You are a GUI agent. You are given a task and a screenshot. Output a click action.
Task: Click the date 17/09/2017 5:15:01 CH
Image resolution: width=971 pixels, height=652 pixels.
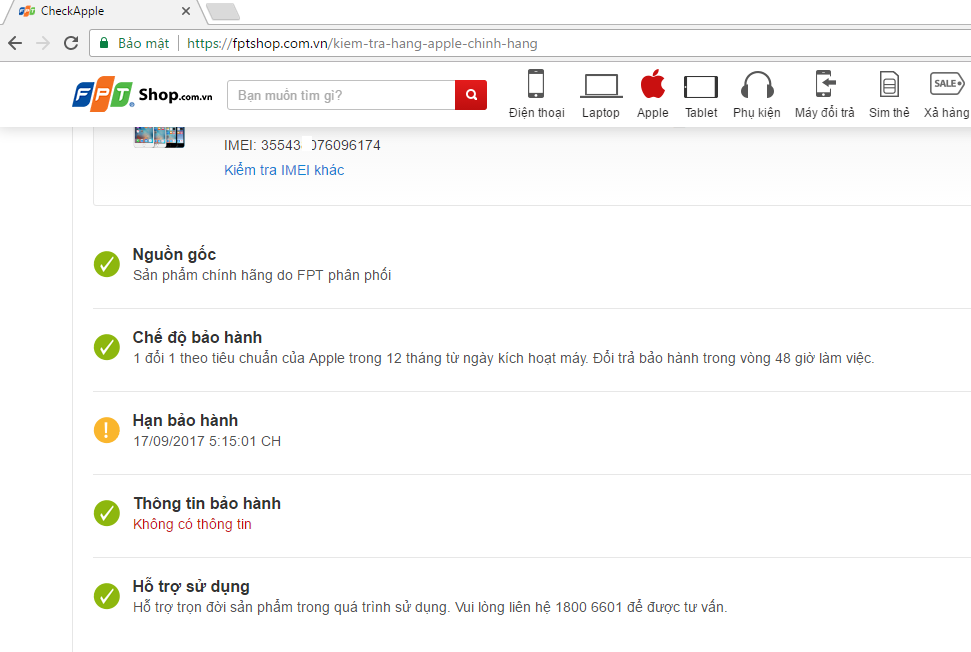[x=207, y=441]
